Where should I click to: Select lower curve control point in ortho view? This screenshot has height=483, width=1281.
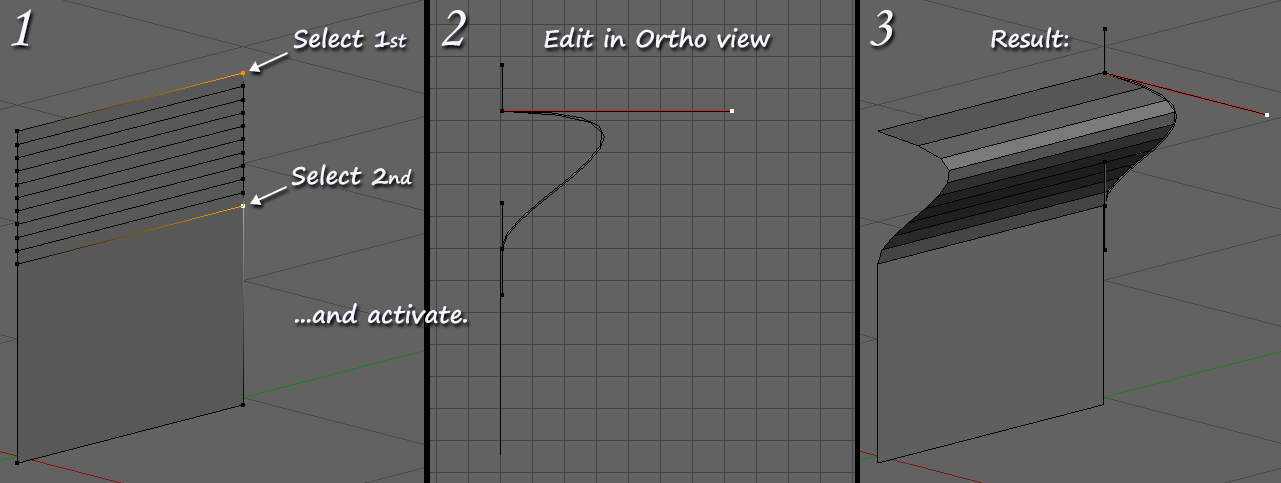tap(502, 248)
